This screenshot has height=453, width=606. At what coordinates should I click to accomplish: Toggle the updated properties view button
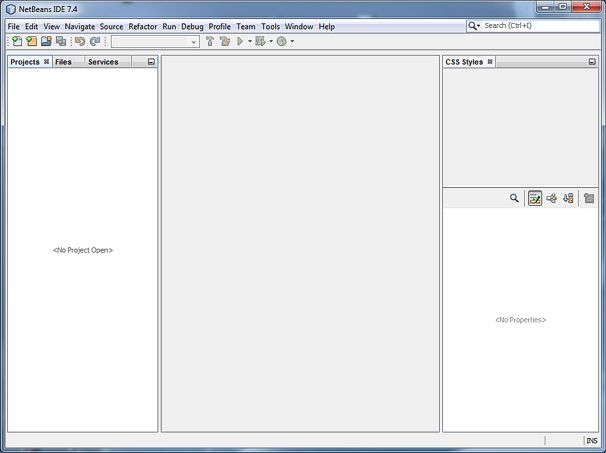point(535,198)
